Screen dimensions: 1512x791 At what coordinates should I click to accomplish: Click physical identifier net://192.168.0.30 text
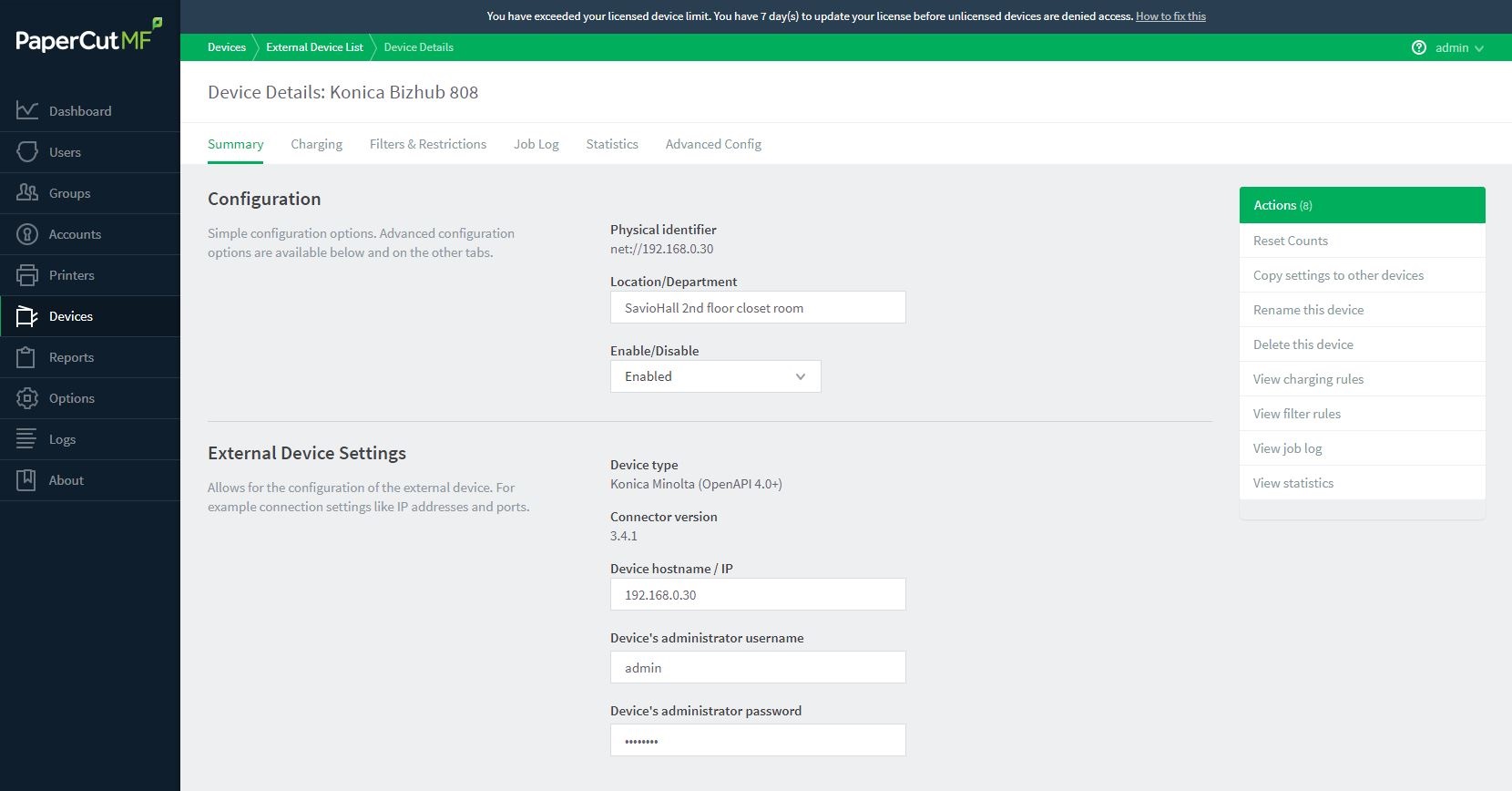(661, 249)
